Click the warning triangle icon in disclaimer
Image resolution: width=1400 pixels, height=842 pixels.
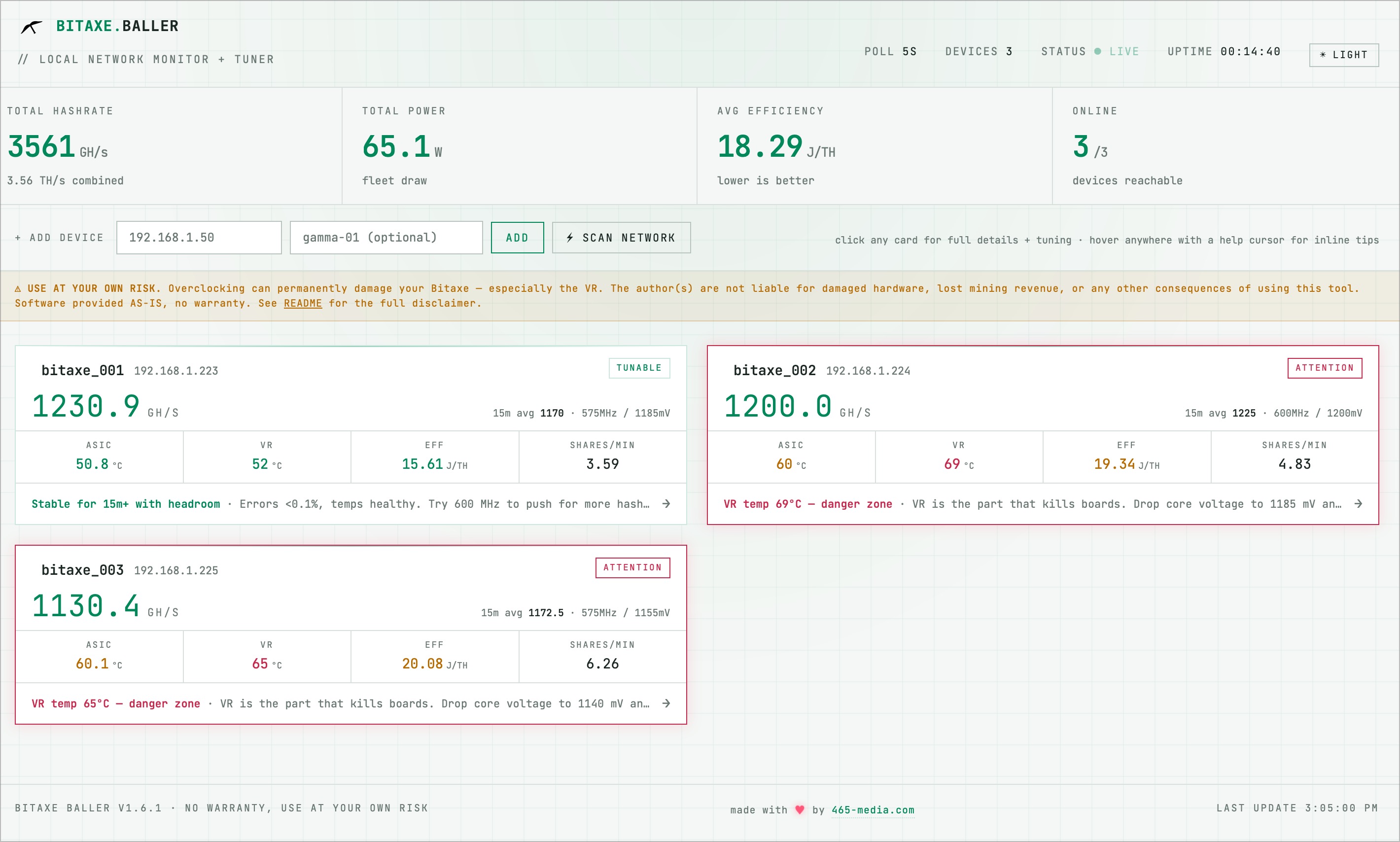click(x=18, y=289)
